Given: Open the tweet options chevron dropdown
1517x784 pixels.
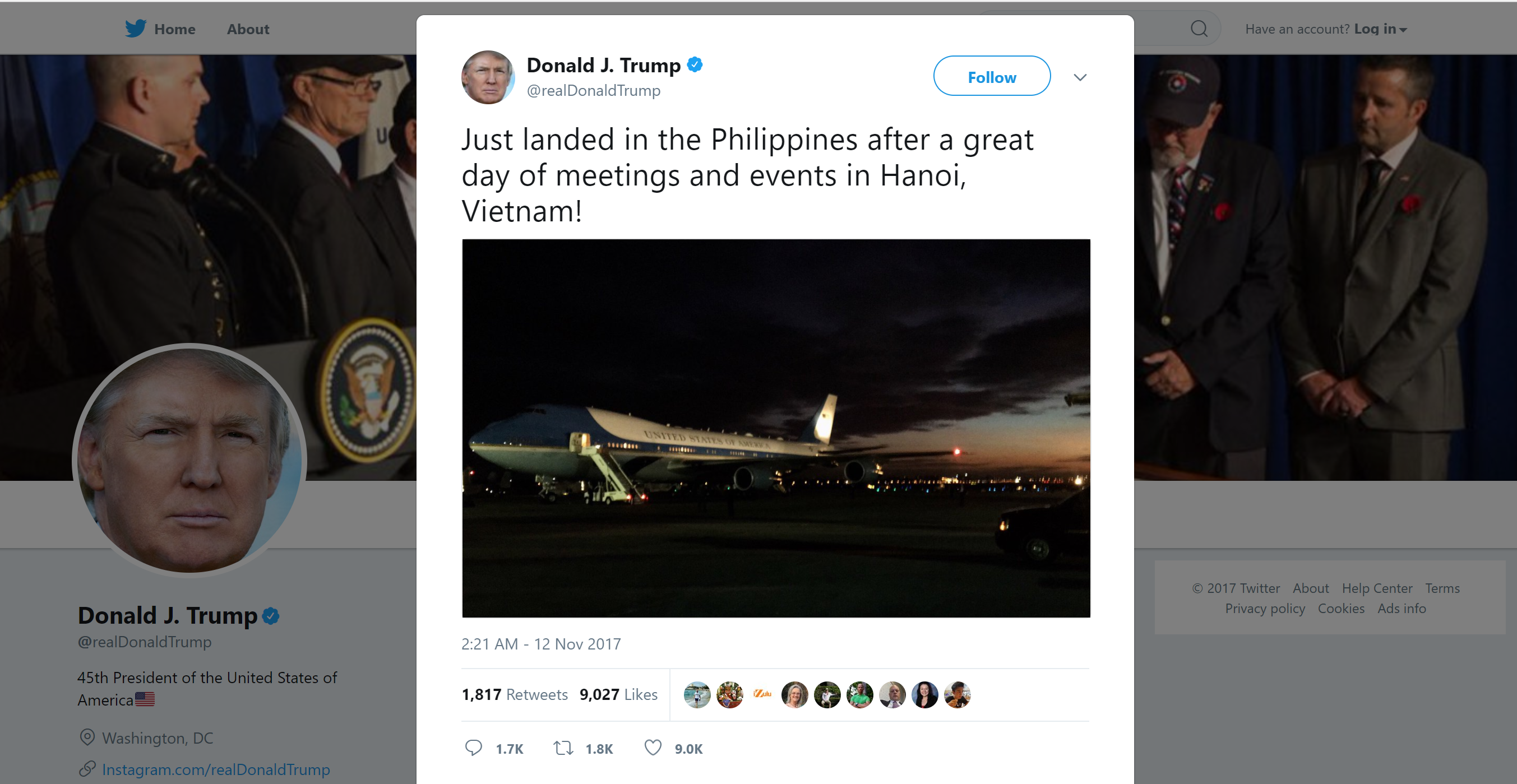Looking at the screenshot, I should (1080, 77).
